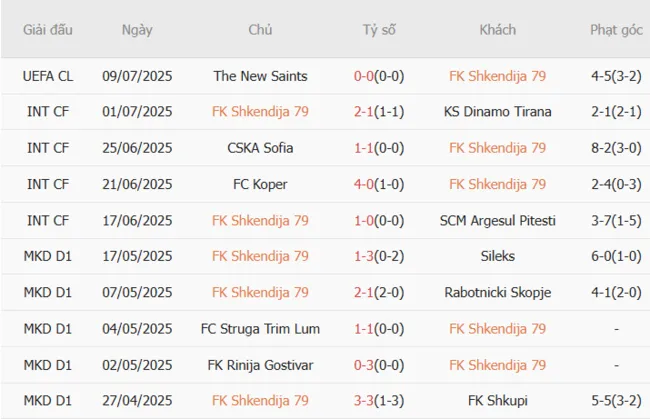This screenshot has height=419, width=650.
Task: Select the "Tỷ số" column header
Action: pyautogui.click(x=379, y=30)
